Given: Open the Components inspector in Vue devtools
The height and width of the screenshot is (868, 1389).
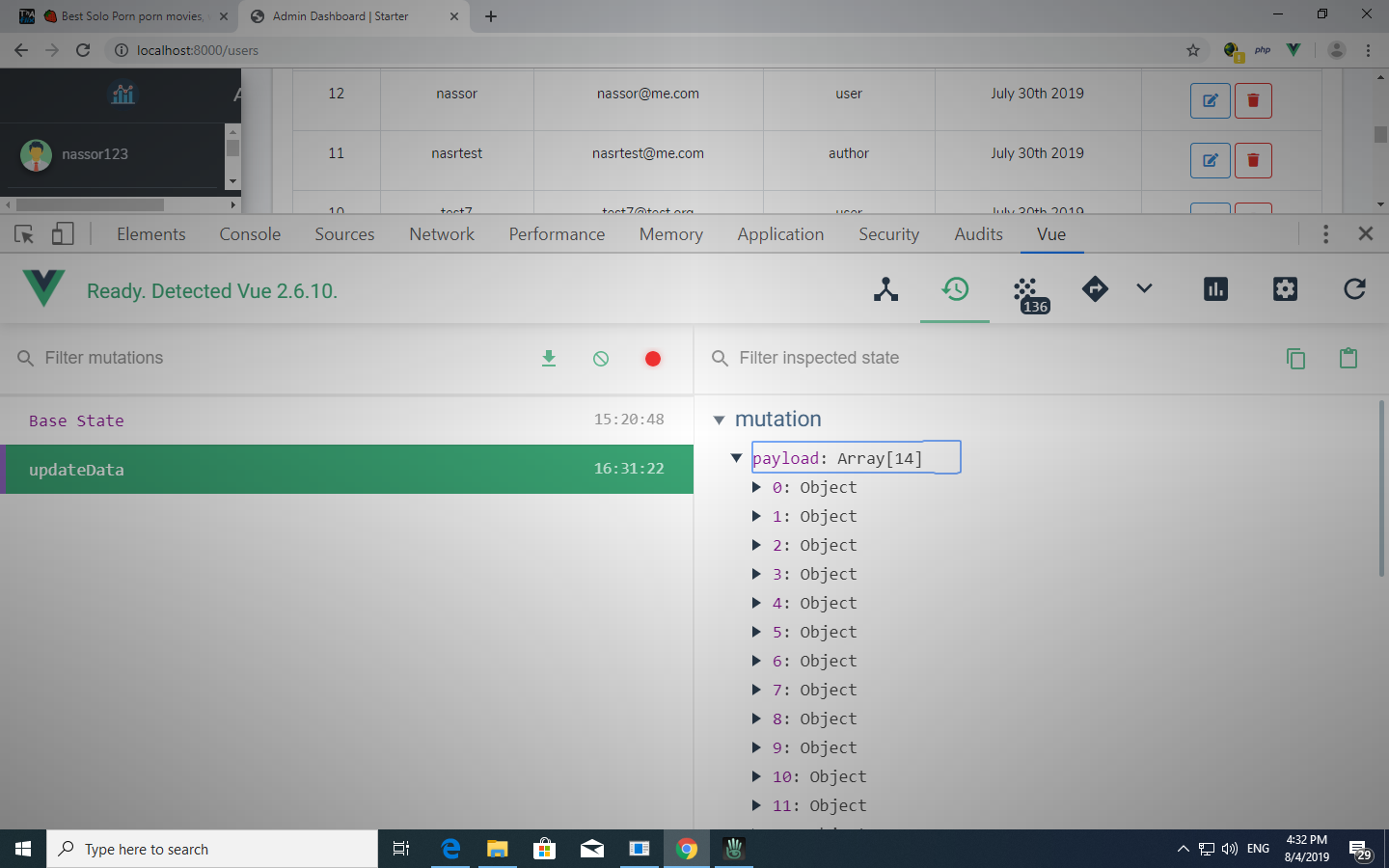Looking at the screenshot, I should (x=885, y=289).
